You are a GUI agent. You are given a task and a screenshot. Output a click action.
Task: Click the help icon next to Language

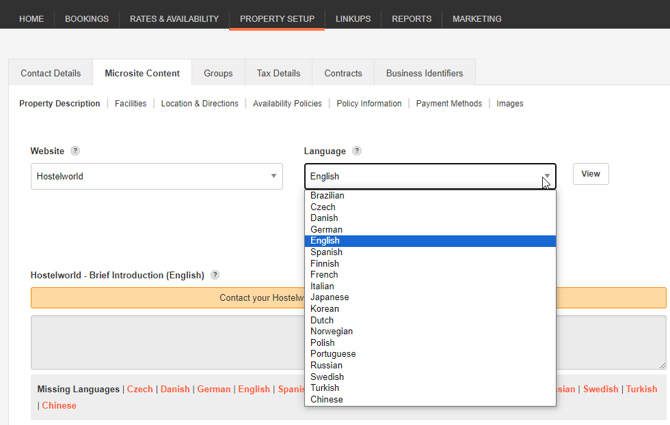(357, 151)
